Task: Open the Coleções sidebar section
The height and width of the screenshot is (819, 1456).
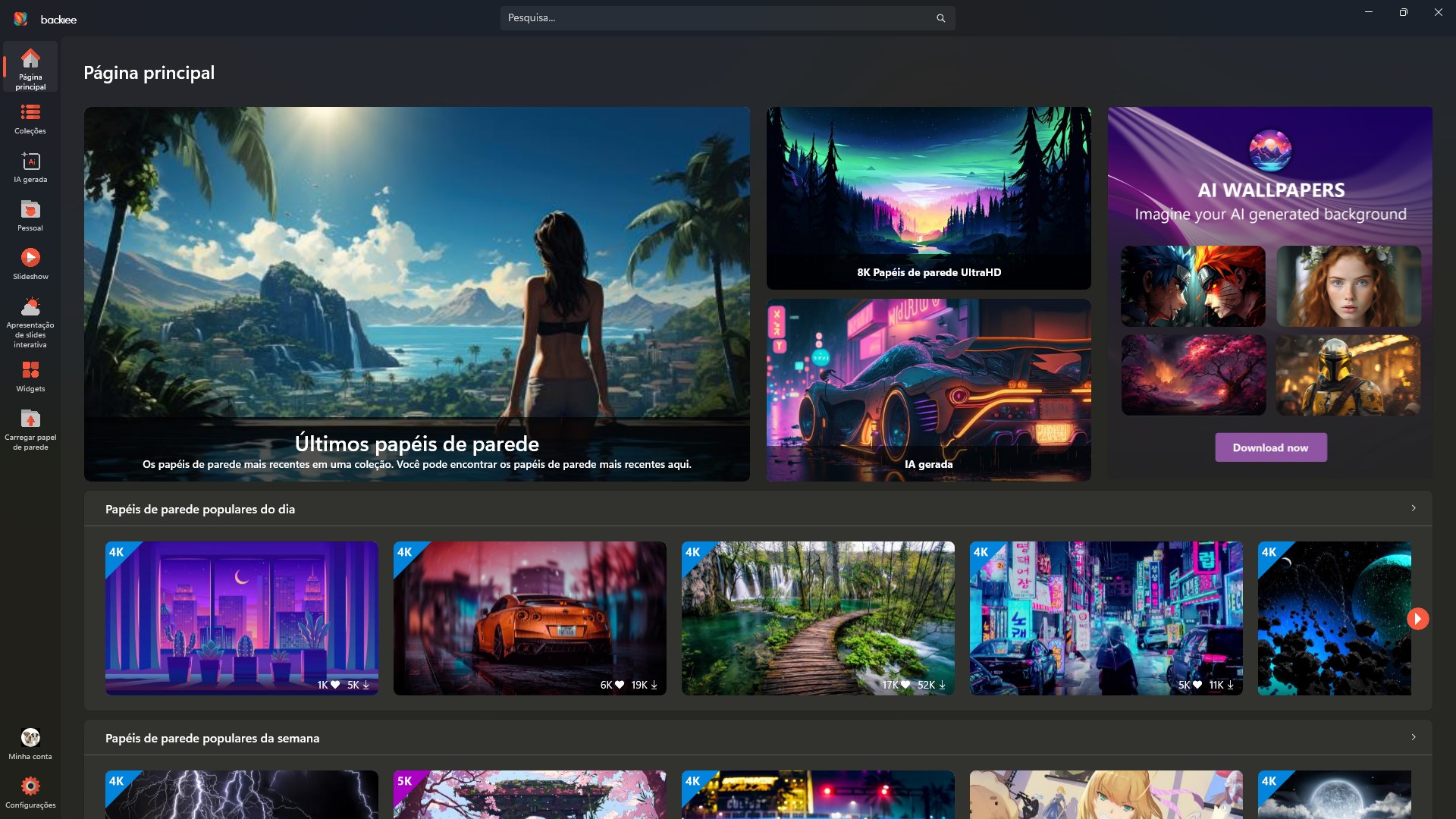Action: click(30, 119)
